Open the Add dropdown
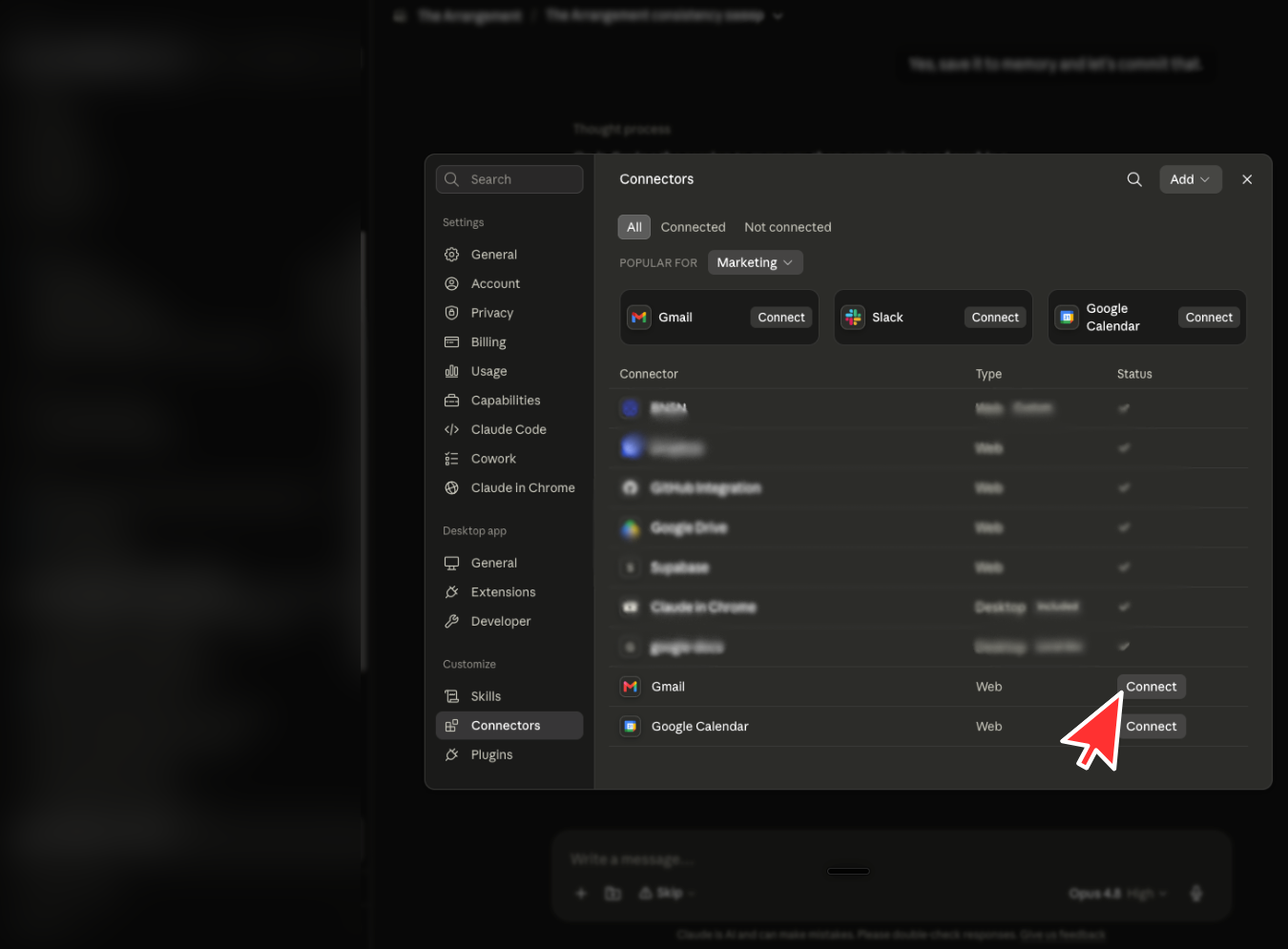 pos(1191,179)
